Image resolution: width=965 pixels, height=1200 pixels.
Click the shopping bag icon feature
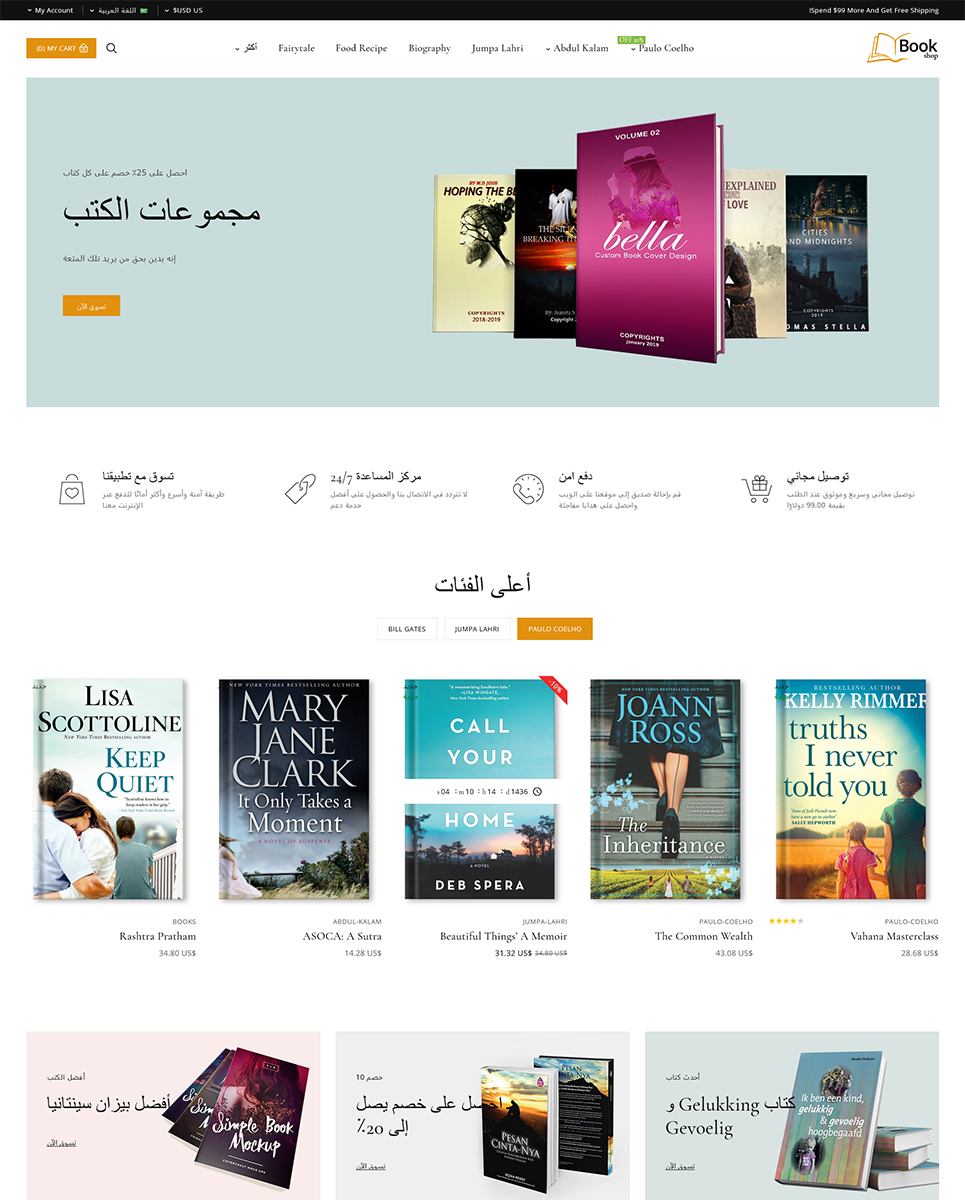tap(73, 490)
